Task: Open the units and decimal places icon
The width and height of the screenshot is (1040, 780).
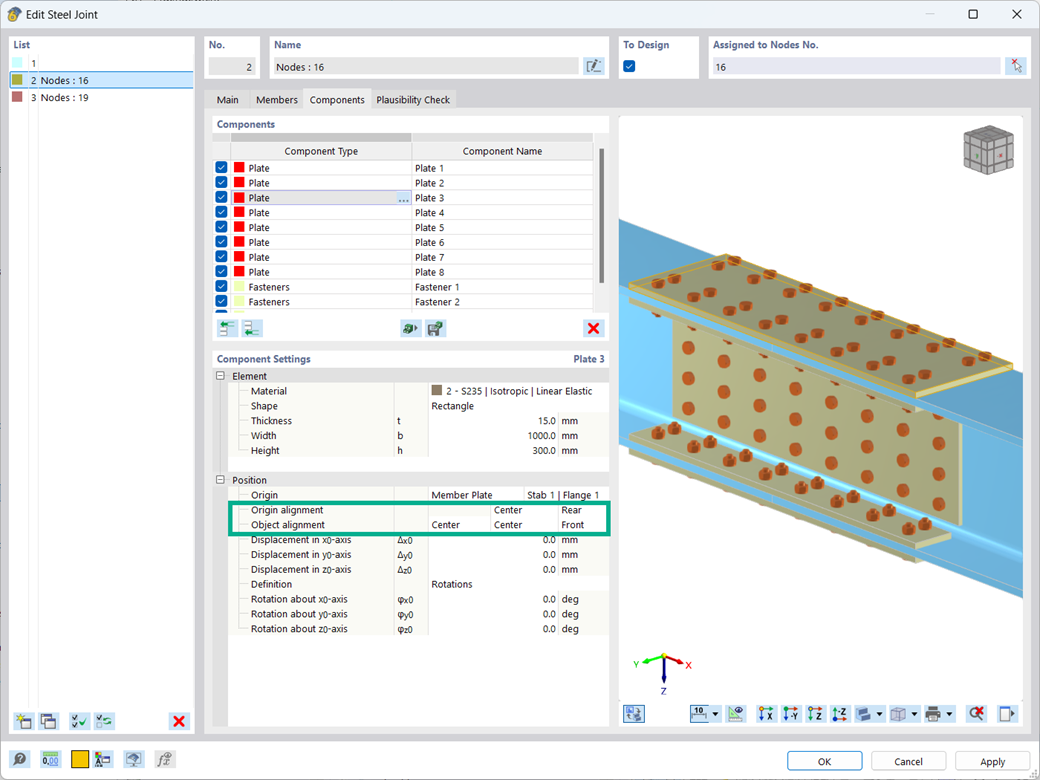Action: (x=50, y=759)
